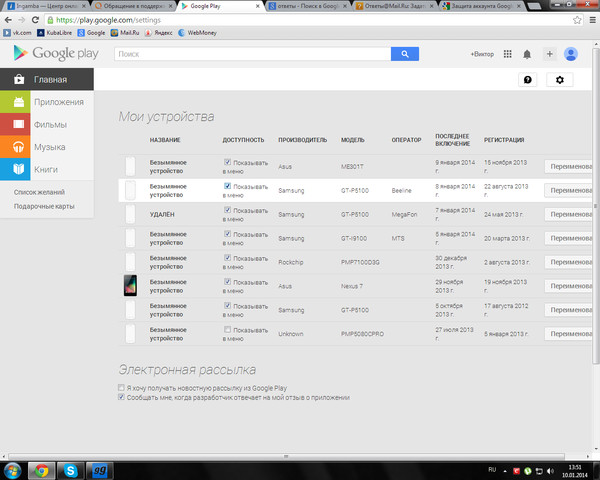Click the Windows Start button
600x480 pixels.
point(12,470)
